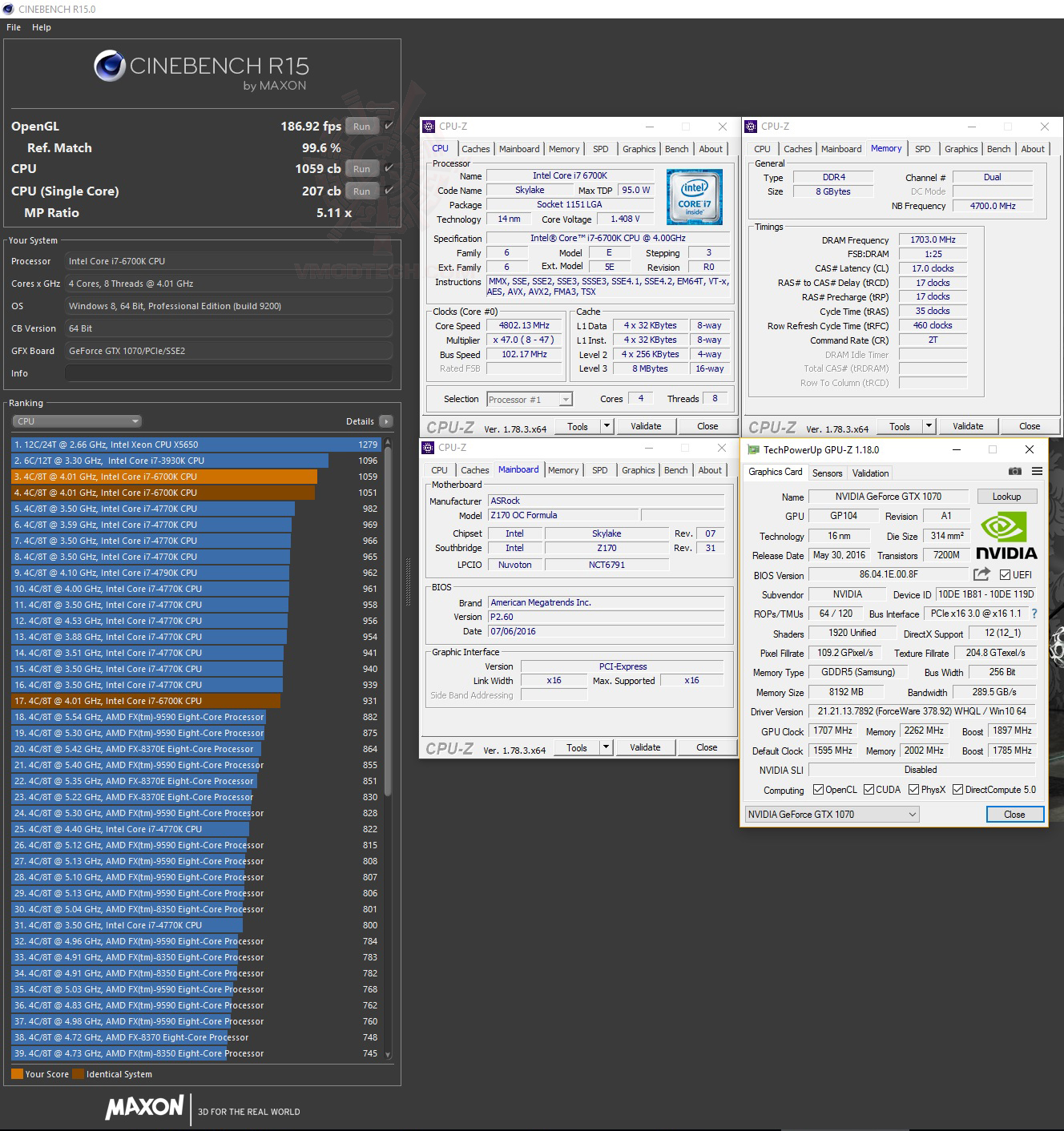This screenshot has width=1064, height=1131.
Task: Open the Help menu in Cinebench
Action: click(42, 27)
